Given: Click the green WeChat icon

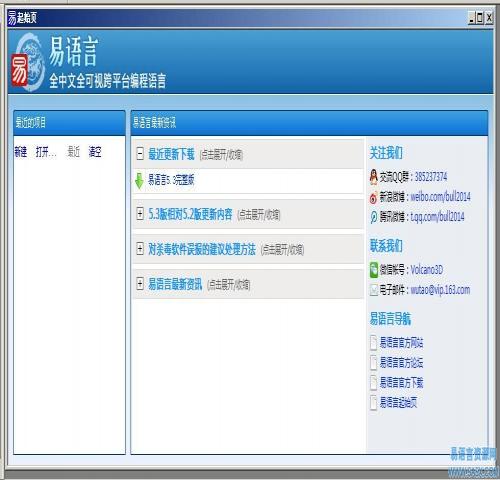Looking at the screenshot, I should click(x=374, y=270).
